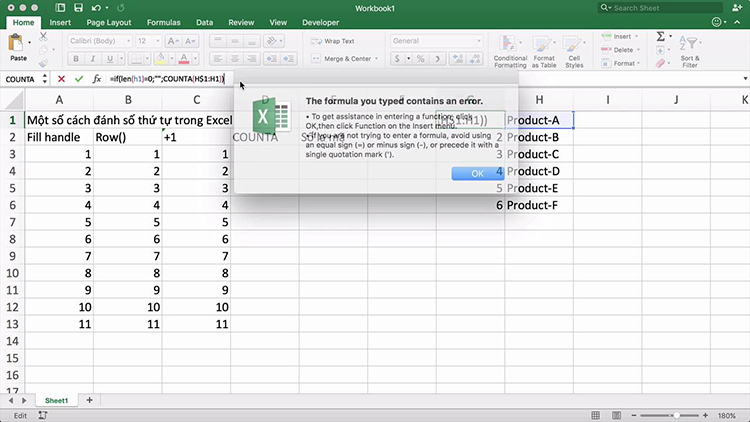This screenshot has height=422, width=750.
Task: Click the Save icon in the title bar
Action: click(78, 8)
